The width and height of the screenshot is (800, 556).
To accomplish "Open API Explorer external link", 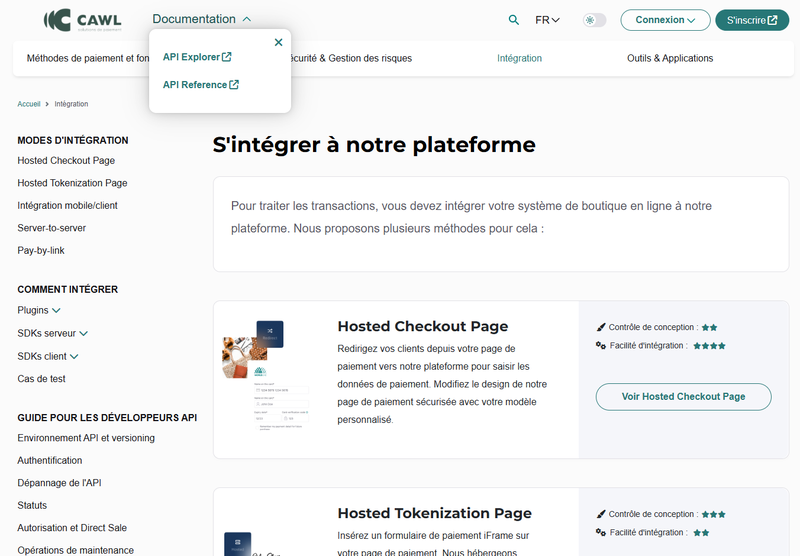I will point(197,57).
